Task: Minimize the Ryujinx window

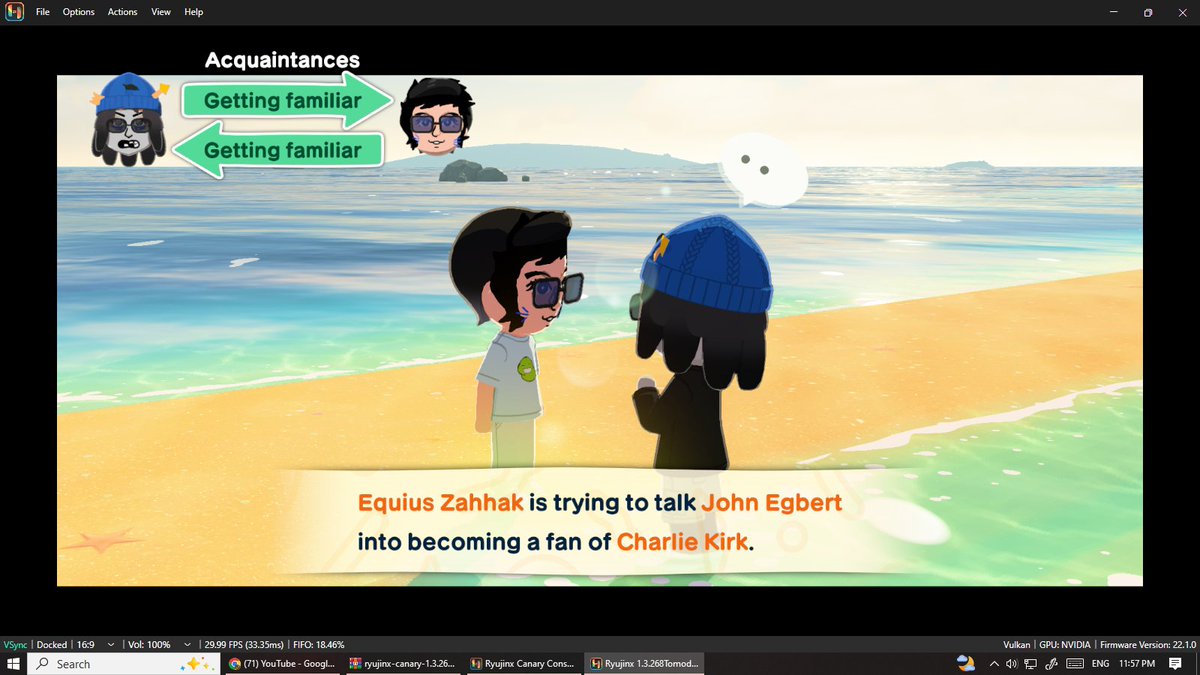Action: tap(1114, 12)
